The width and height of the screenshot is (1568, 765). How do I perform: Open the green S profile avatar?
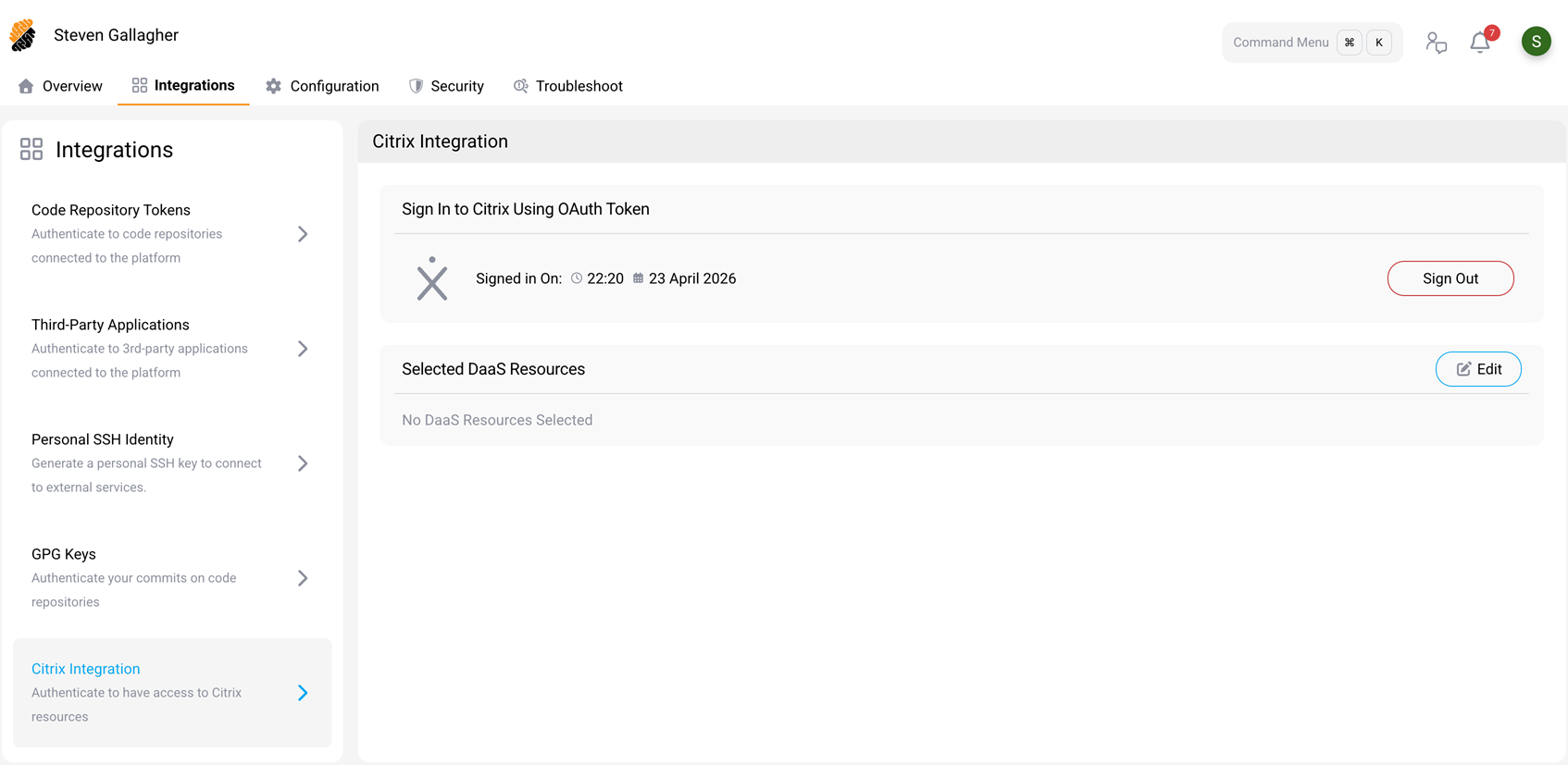[1536, 42]
